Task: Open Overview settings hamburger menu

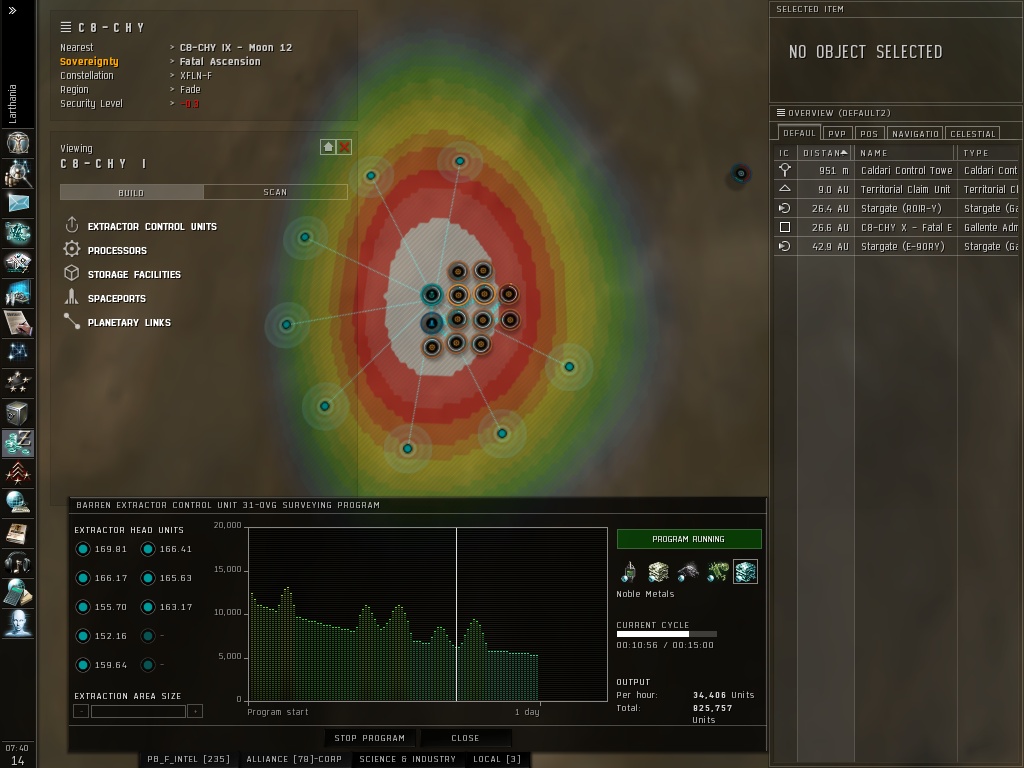Action: (780, 113)
